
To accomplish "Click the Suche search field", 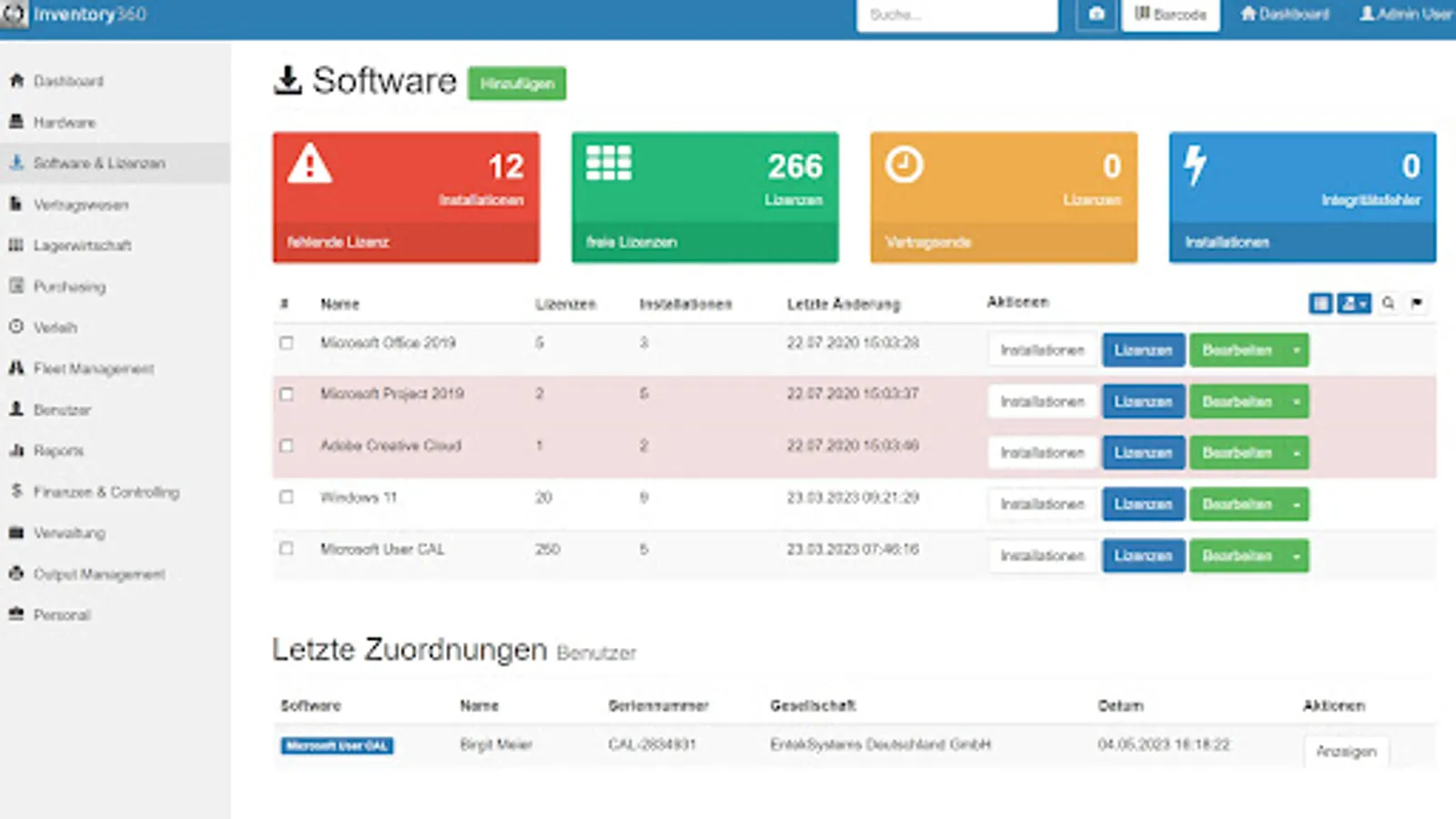I will point(956,15).
